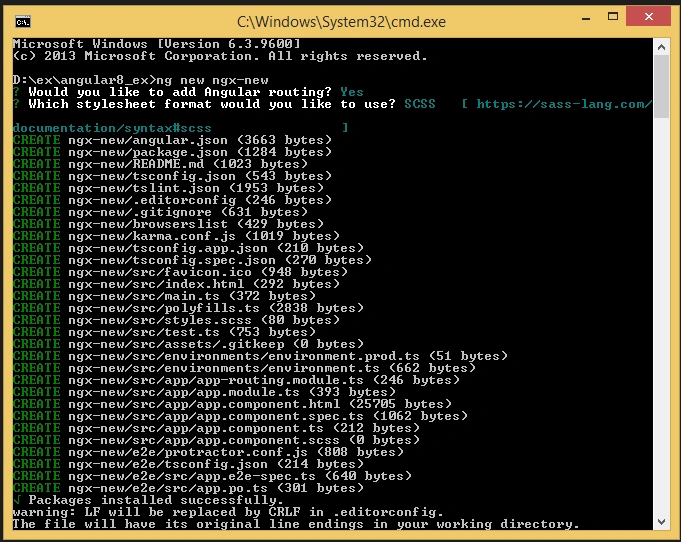Viewport: 681px width, 542px height.
Task: Click the ngx-new/.gitignore line
Action: (160, 212)
